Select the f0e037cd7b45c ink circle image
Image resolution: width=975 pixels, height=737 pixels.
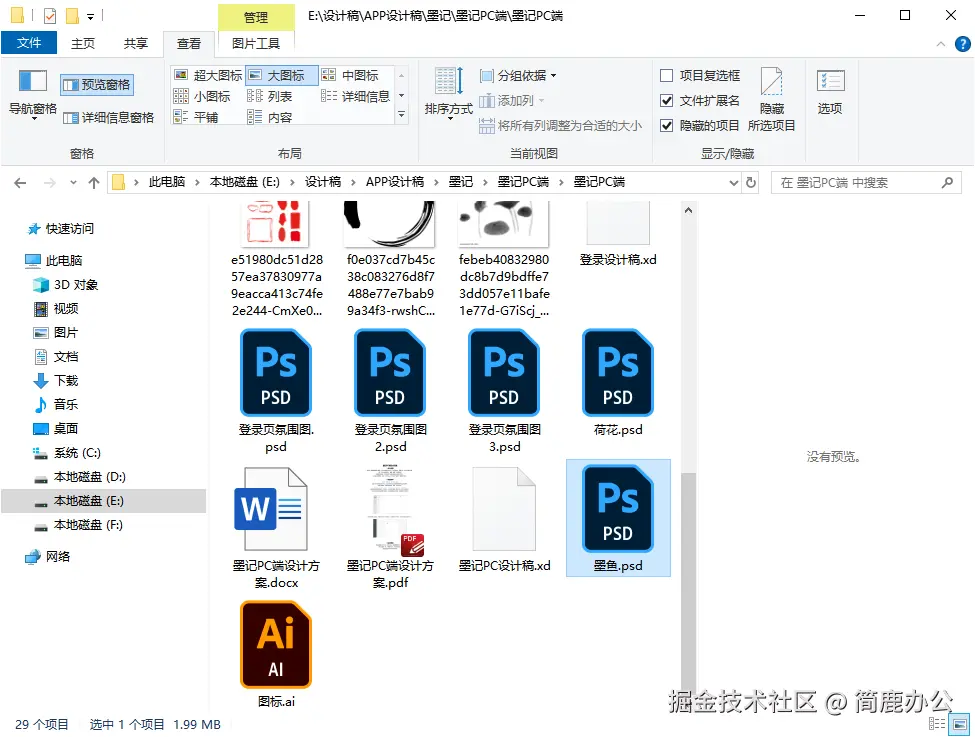point(389,223)
